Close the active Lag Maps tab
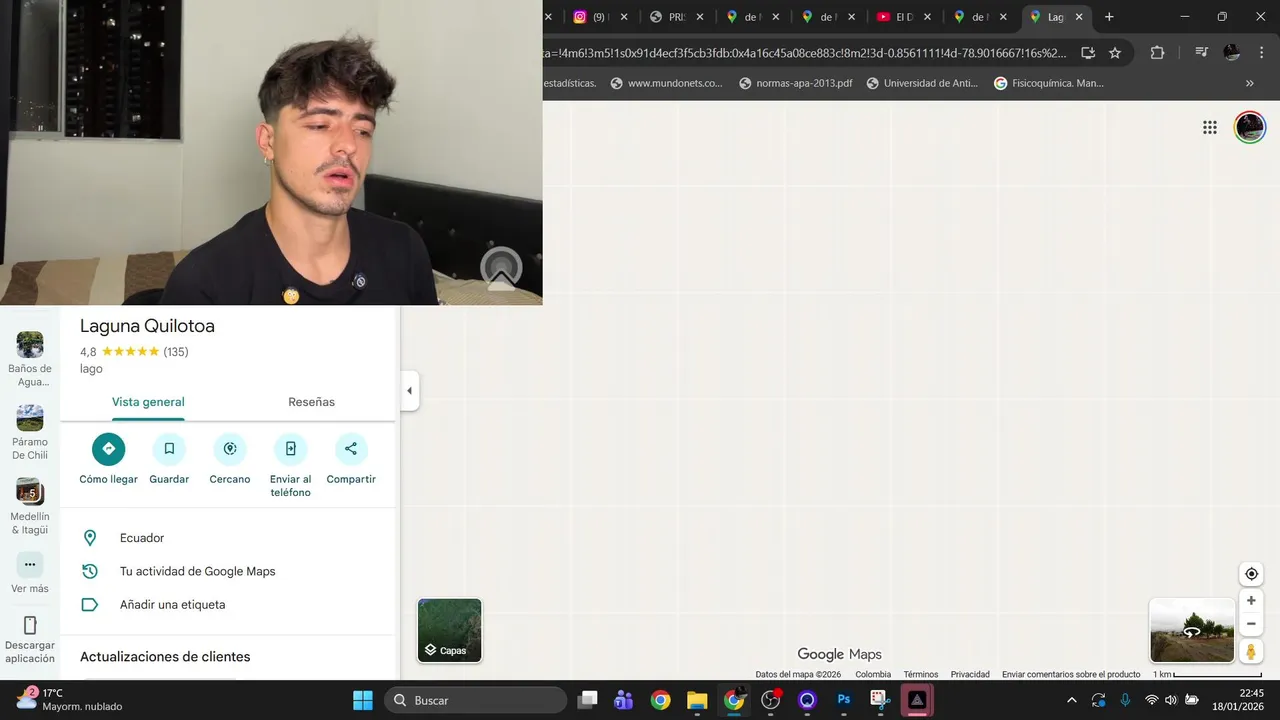This screenshot has width=1280, height=720. coord(1079,17)
